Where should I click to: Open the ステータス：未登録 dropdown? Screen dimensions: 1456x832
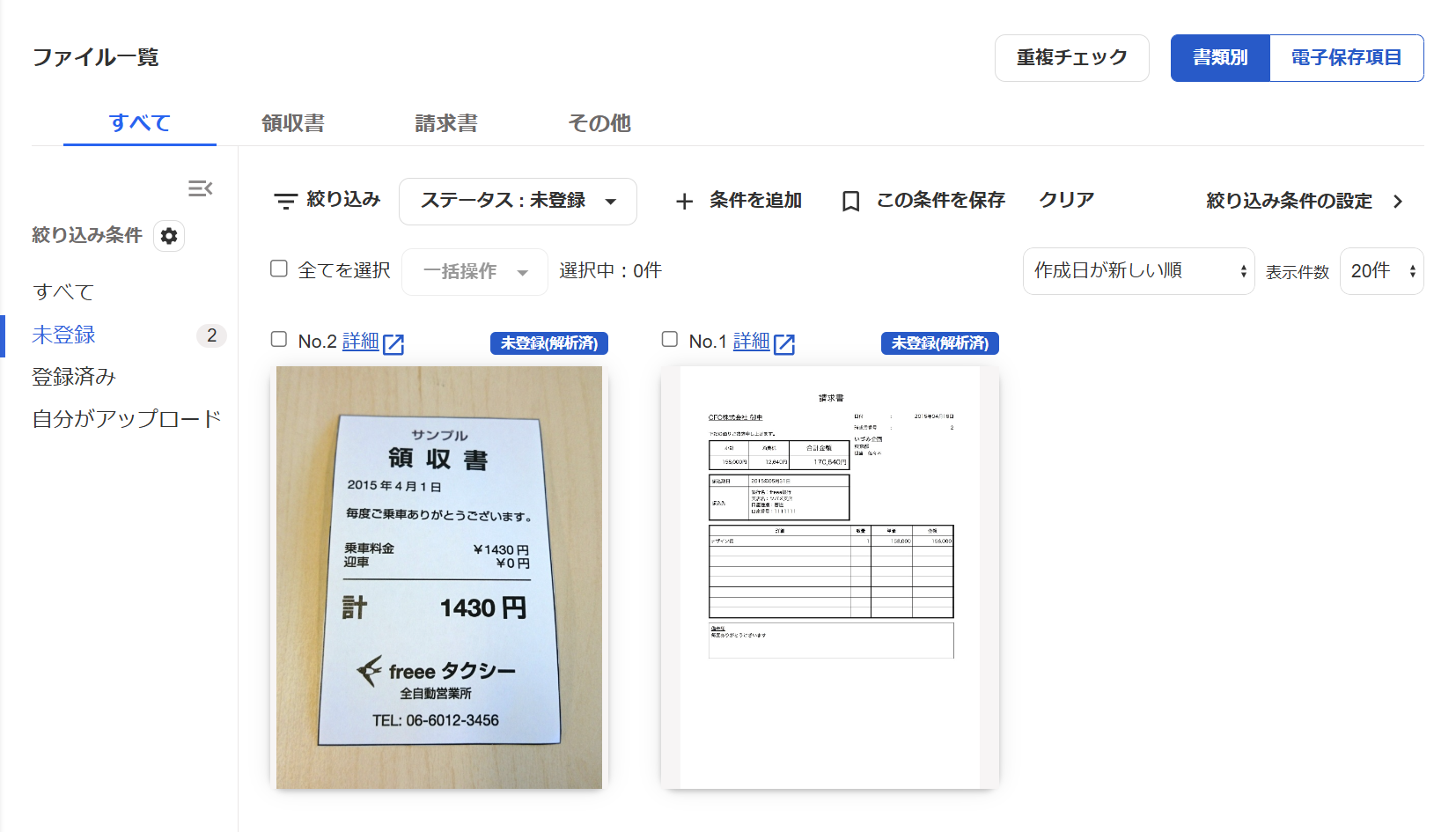pyautogui.click(x=518, y=202)
